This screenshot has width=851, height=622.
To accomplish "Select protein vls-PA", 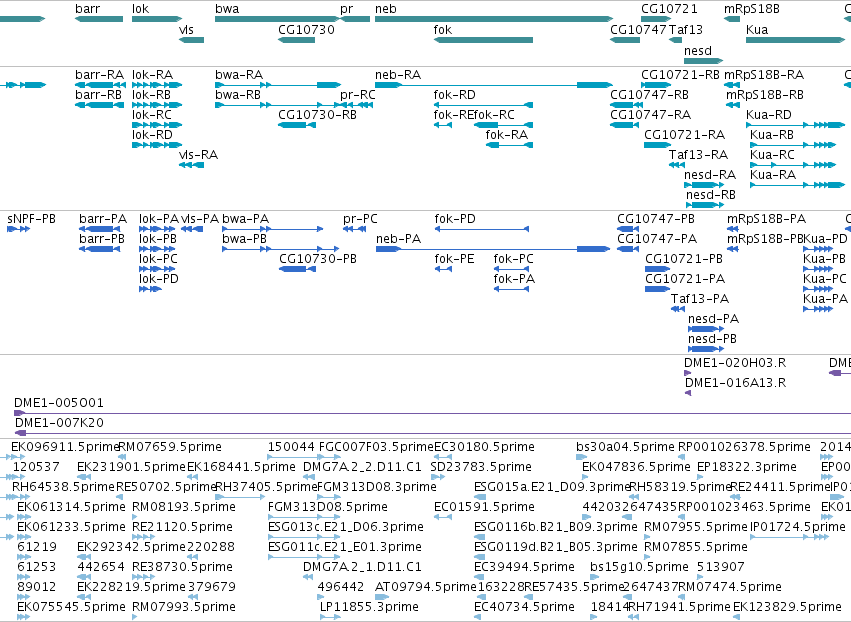I will click(x=200, y=219).
